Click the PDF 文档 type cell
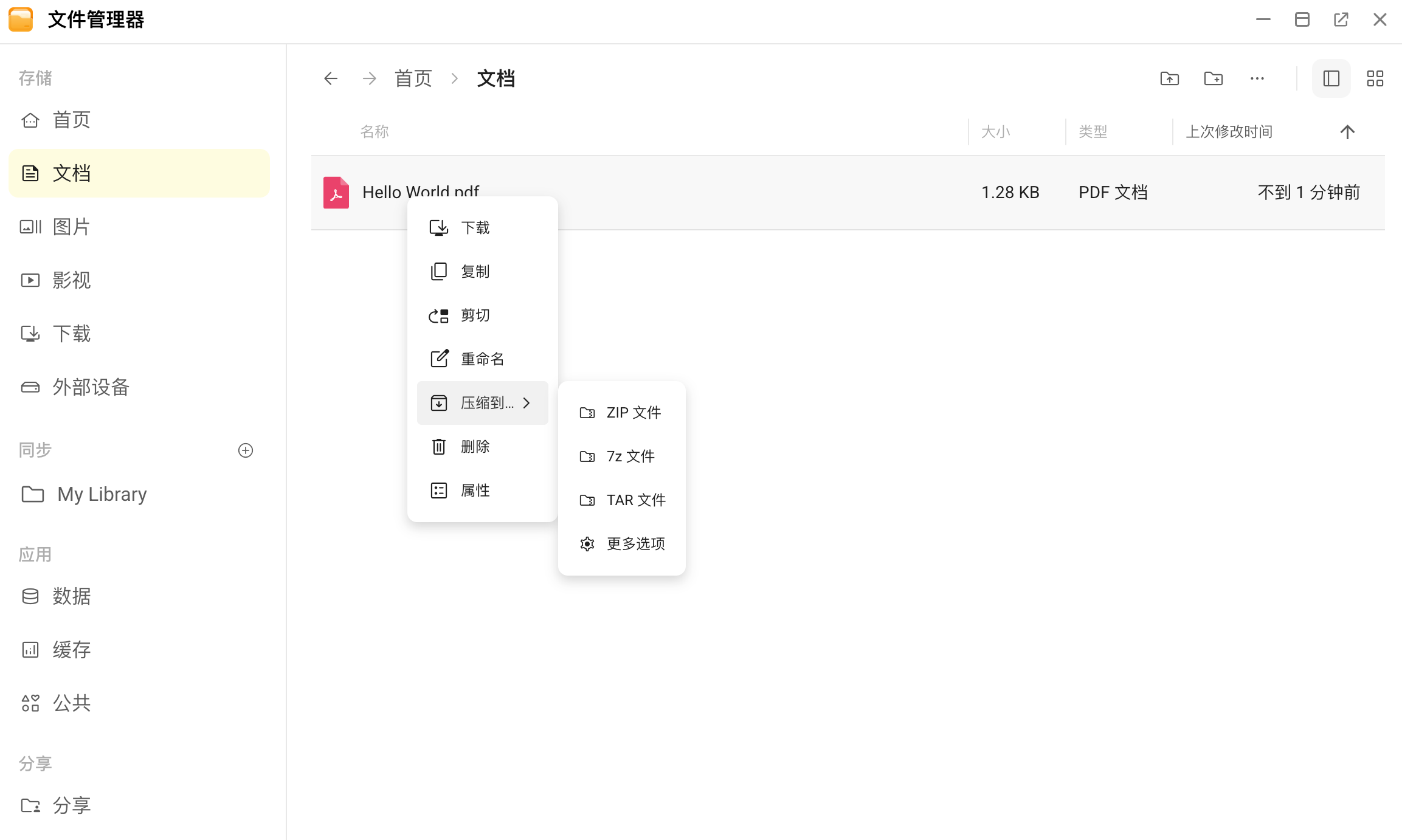 (1113, 193)
